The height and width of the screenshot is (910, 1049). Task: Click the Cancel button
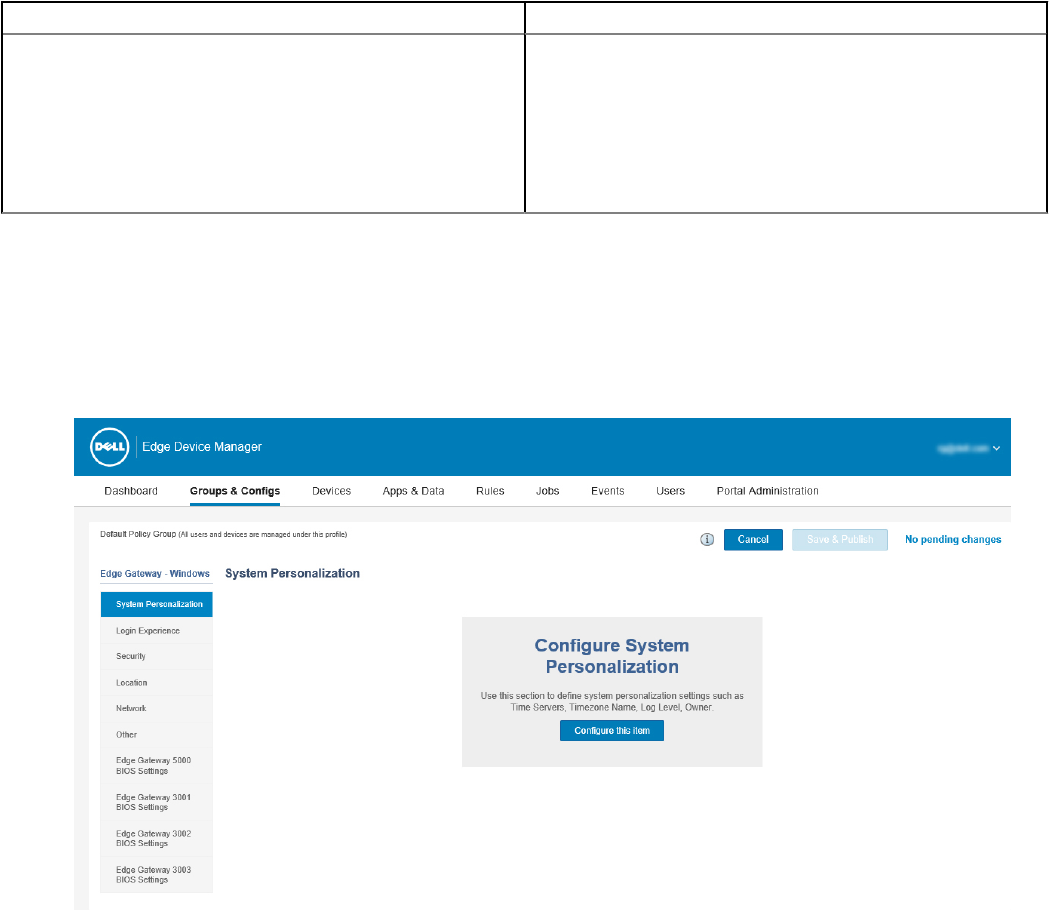pyautogui.click(x=753, y=539)
